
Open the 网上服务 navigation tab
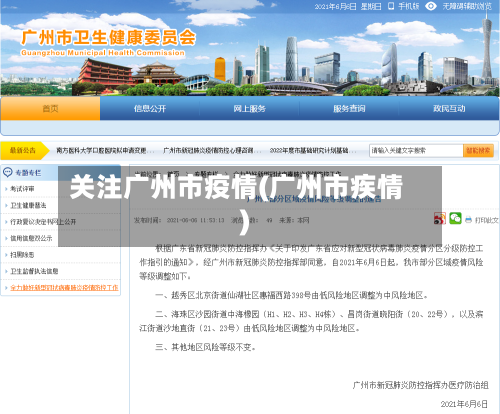point(249,108)
